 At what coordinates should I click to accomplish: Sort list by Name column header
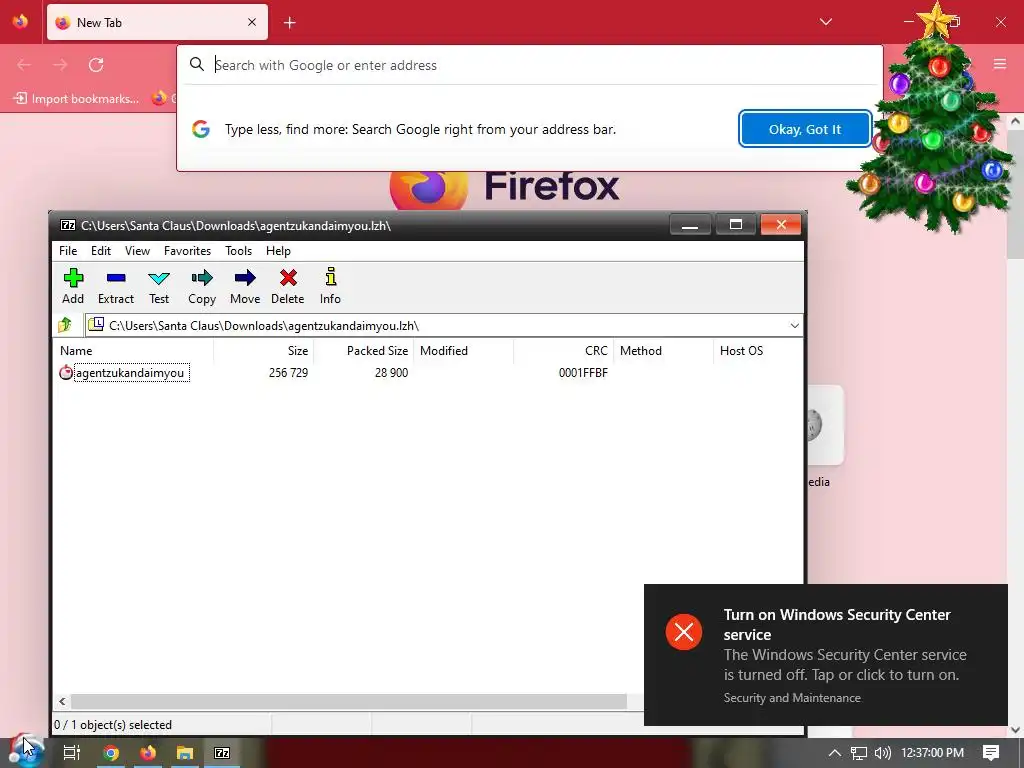134,351
